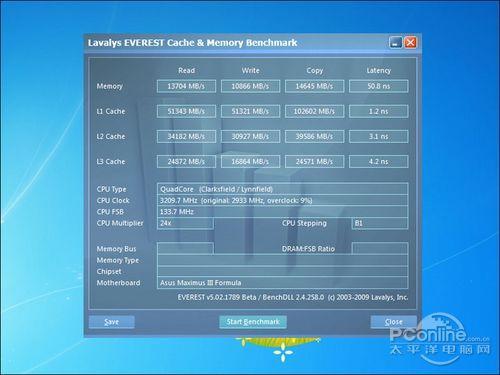Viewport: 500px width, 375px height.
Task: Click the Start Benchmark button
Action: [x=253, y=322]
